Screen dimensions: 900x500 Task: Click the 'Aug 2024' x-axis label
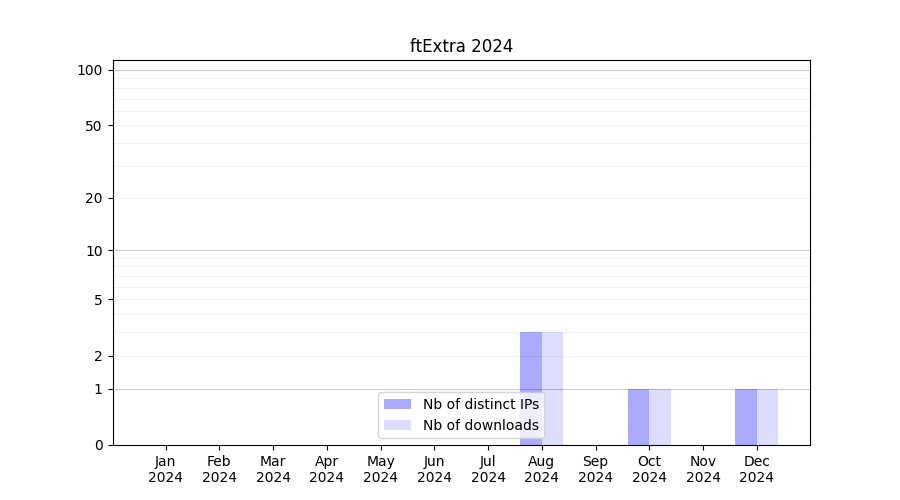pyautogui.click(x=541, y=469)
